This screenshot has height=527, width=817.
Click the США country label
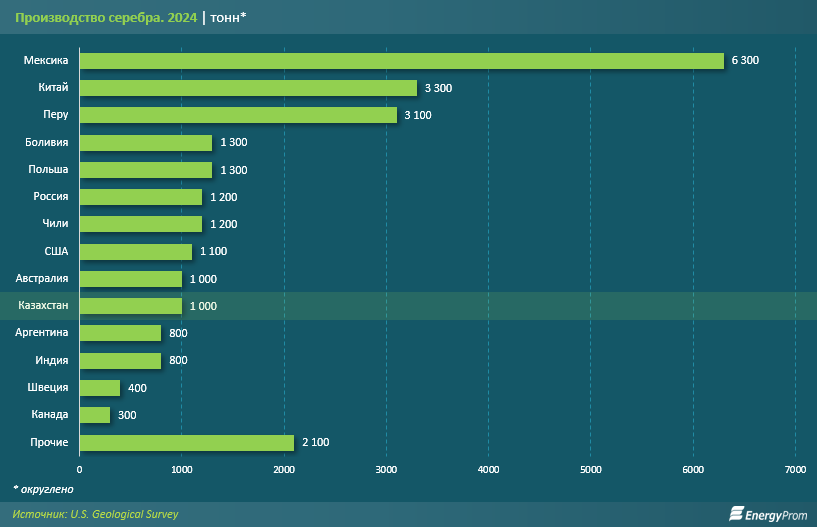[56, 252]
